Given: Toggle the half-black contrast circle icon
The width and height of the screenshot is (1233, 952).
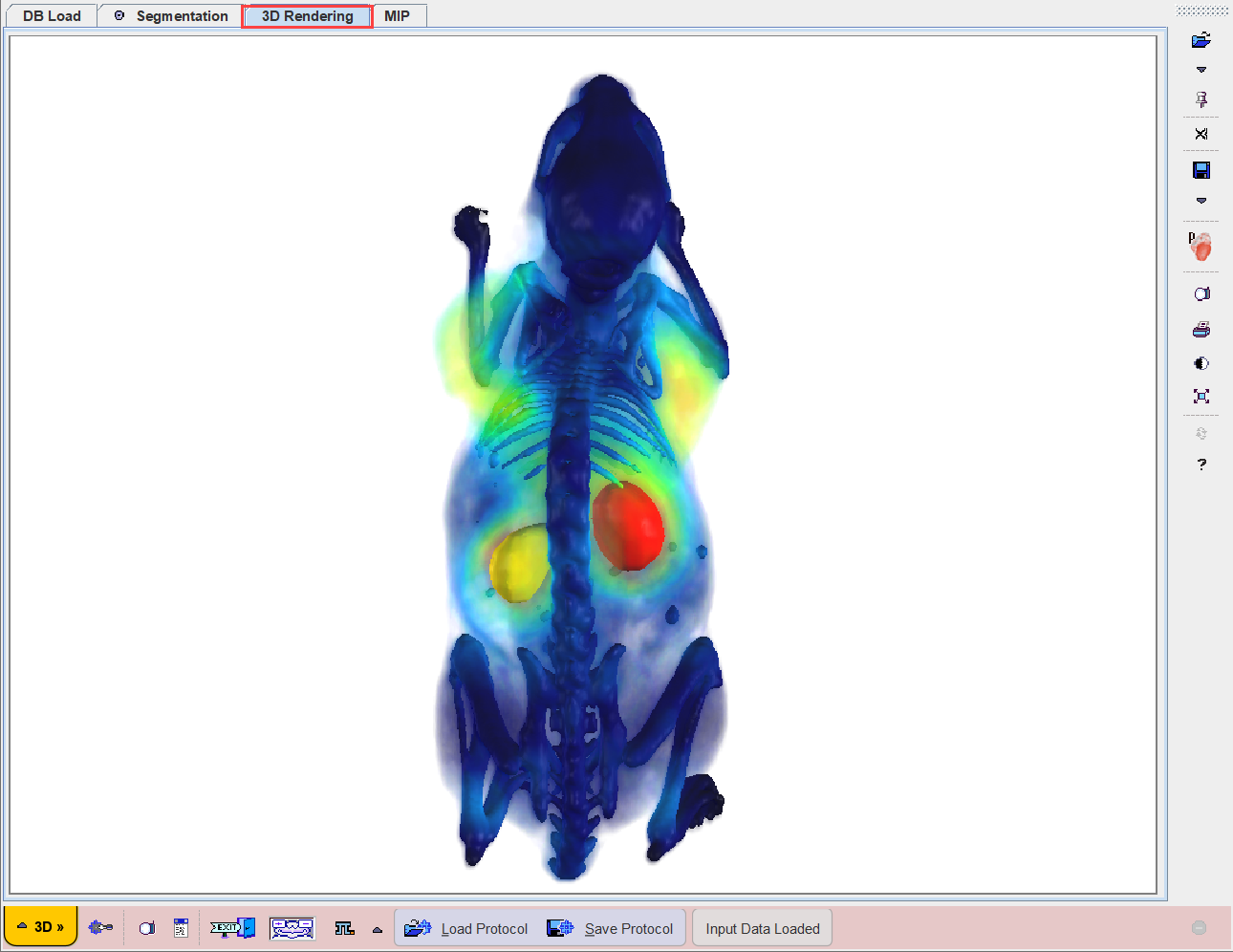Looking at the screenshot, I should point(1201,363).
